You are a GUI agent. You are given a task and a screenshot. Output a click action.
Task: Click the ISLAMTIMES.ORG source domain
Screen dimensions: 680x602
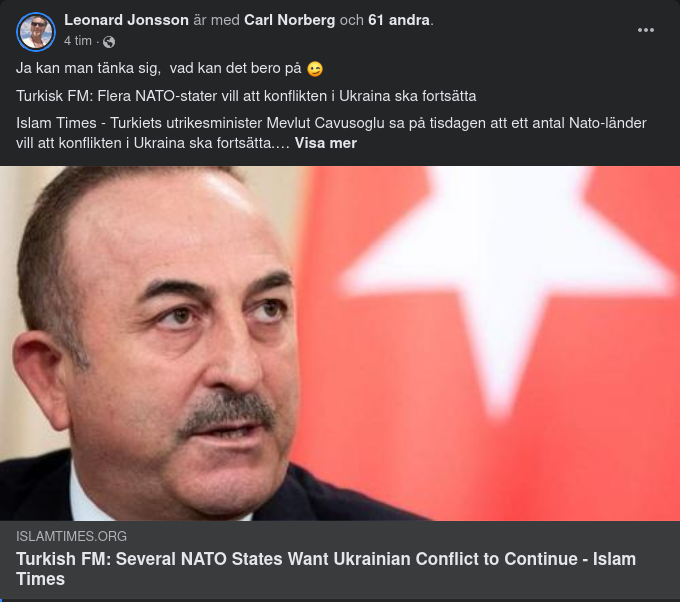72,537
